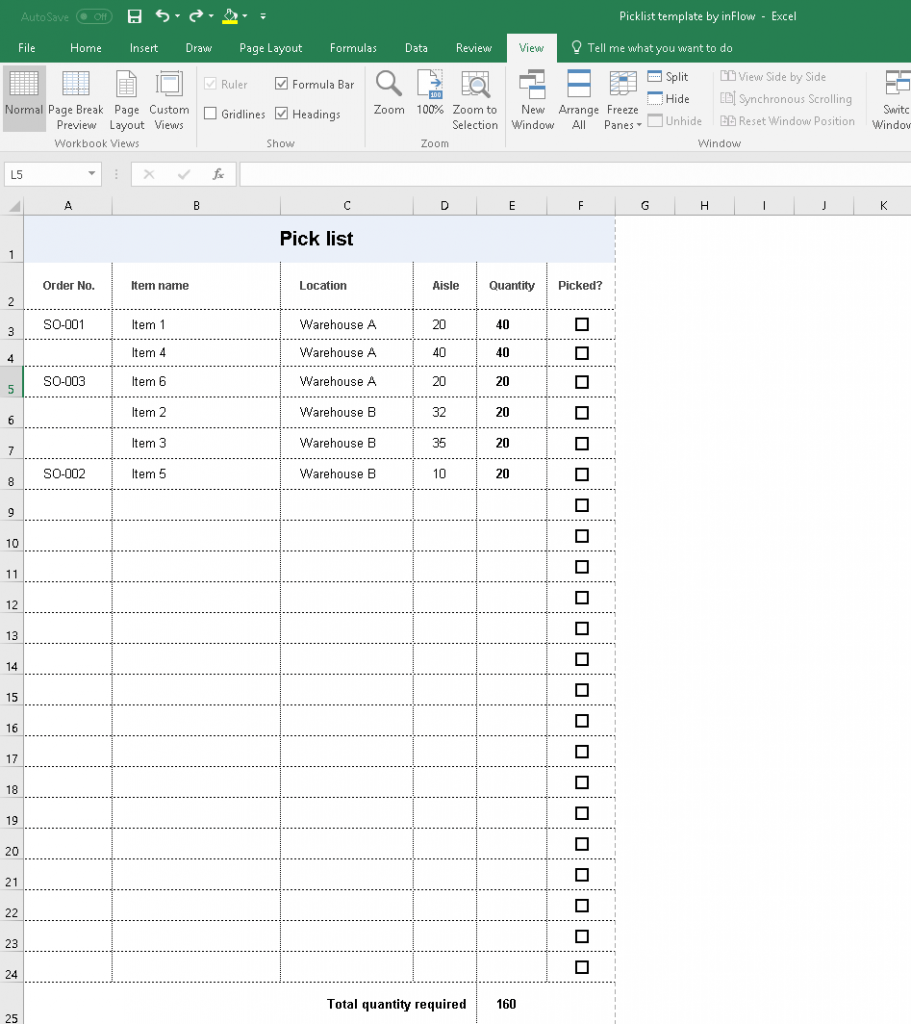Select Page Break Preview view
Screen dimensions: 911x1024
(x=76, y=98)
